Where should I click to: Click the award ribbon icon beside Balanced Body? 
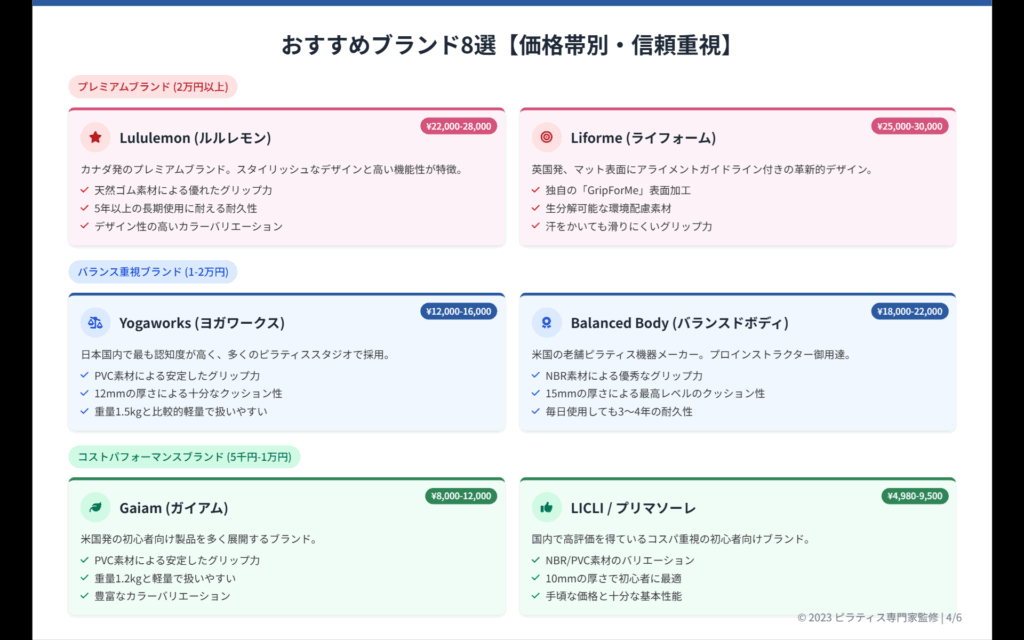(546, 323)
